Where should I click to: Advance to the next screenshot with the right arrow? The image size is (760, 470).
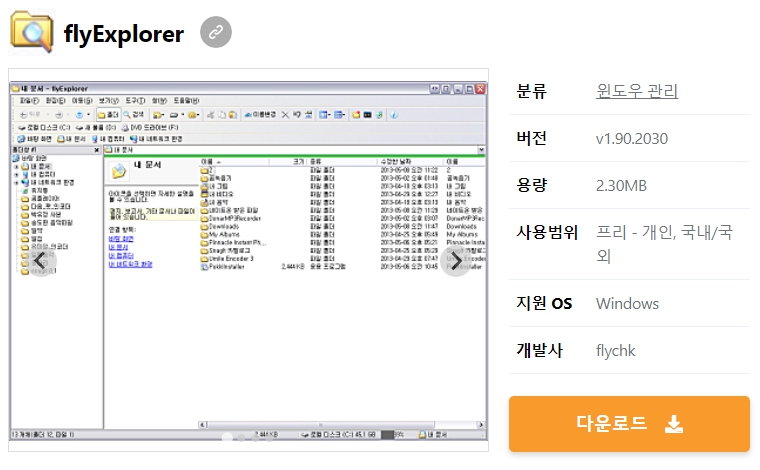tap(456, 262)
